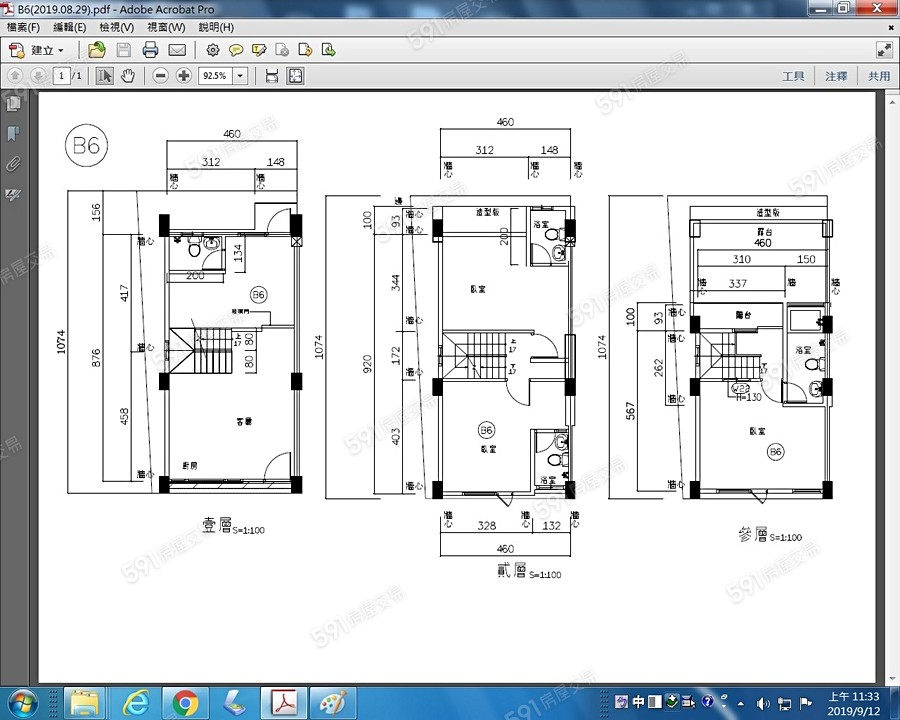Open the 檢視(V) menu
This screenshot has width=900, height=720.
pyautogui.click(x=119, y=27)
